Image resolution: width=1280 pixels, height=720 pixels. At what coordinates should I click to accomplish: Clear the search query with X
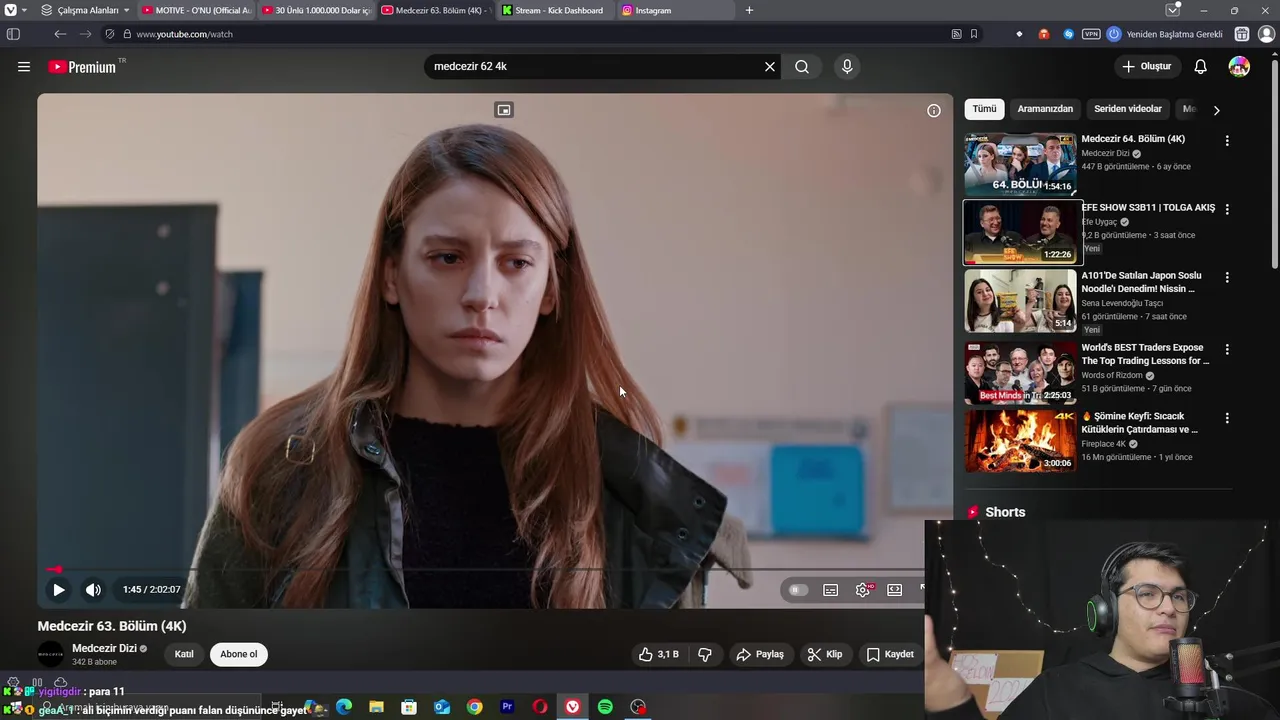(770, 67)
